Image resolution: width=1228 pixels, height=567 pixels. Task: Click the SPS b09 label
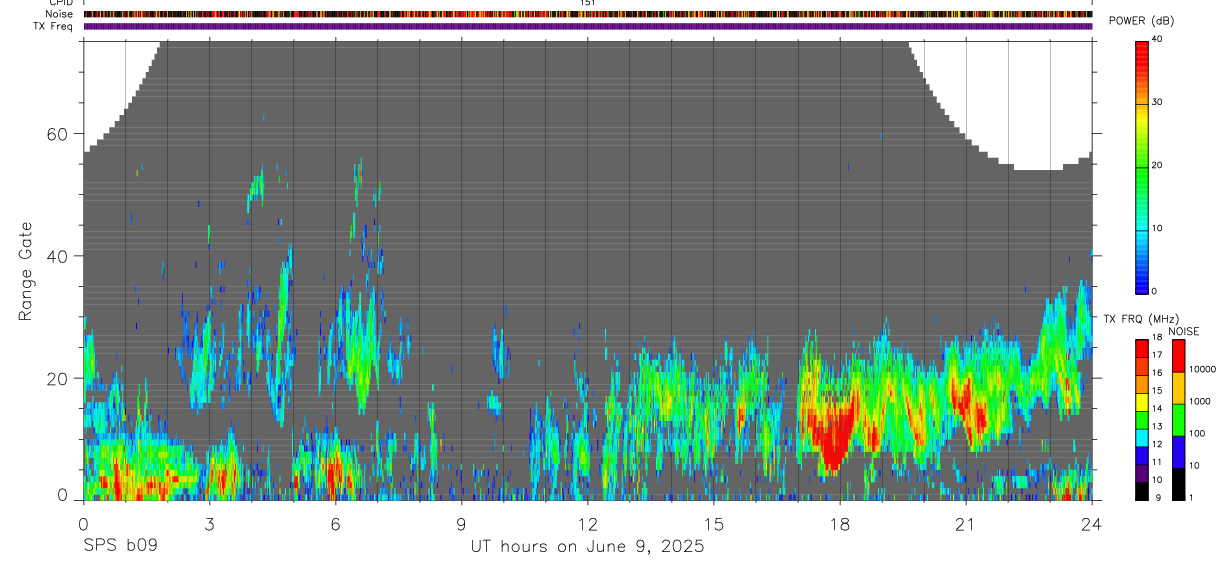click(x=120, y=547)
